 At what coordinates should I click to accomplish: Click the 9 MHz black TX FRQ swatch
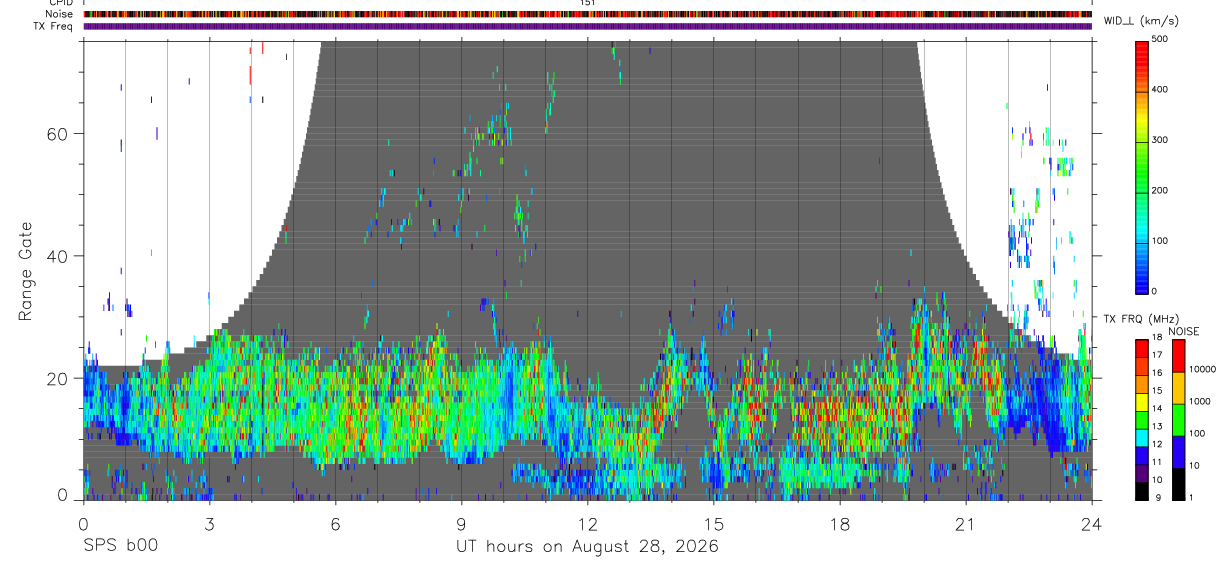[1141, 490]
